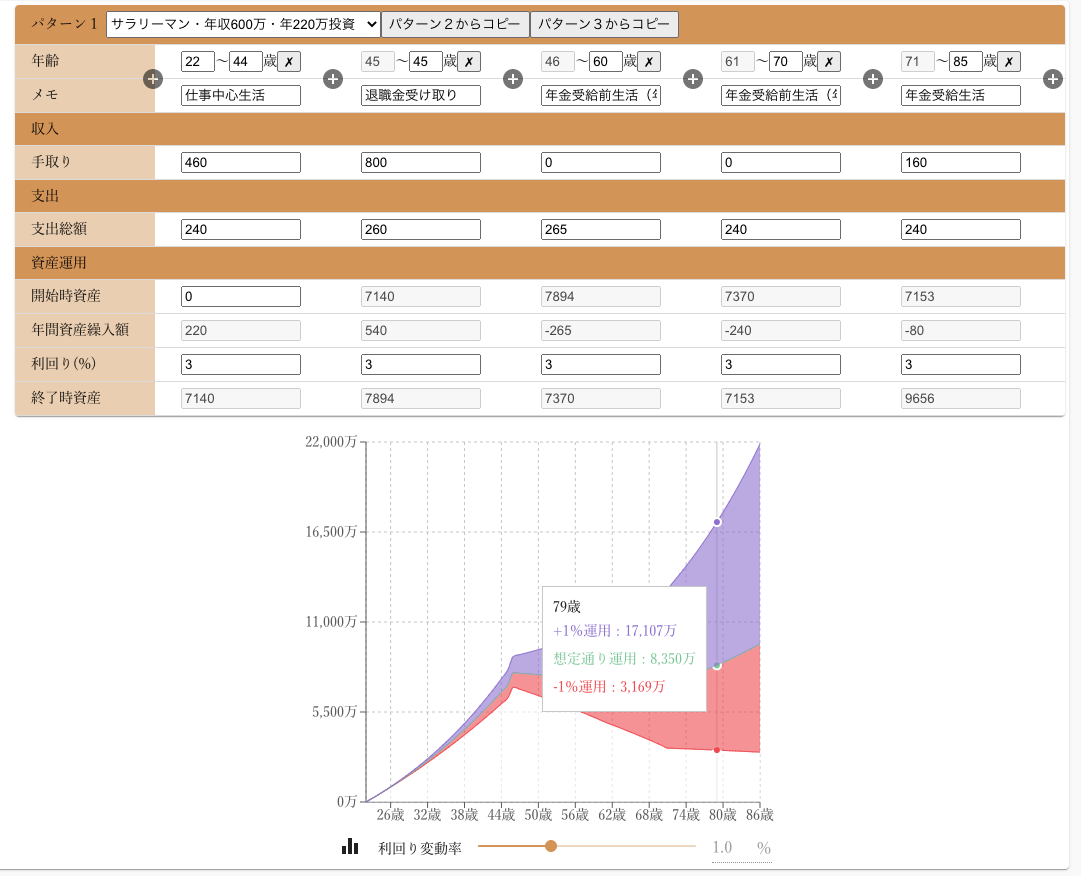This screenshot has width=1081, height=876.
Task: Add a column after the 22~44 age period
Action: point(333,79)
